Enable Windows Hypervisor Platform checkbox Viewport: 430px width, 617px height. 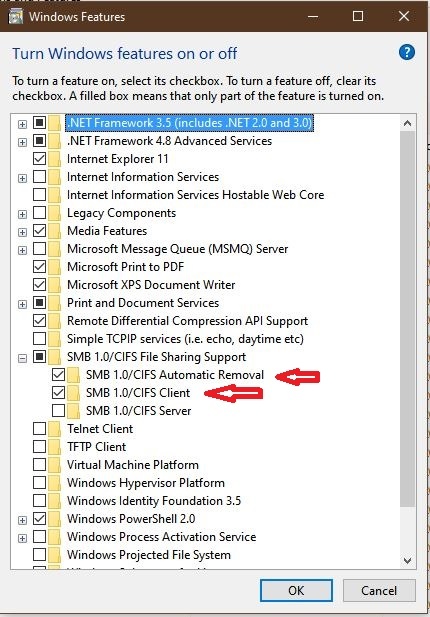pos(39,482)
